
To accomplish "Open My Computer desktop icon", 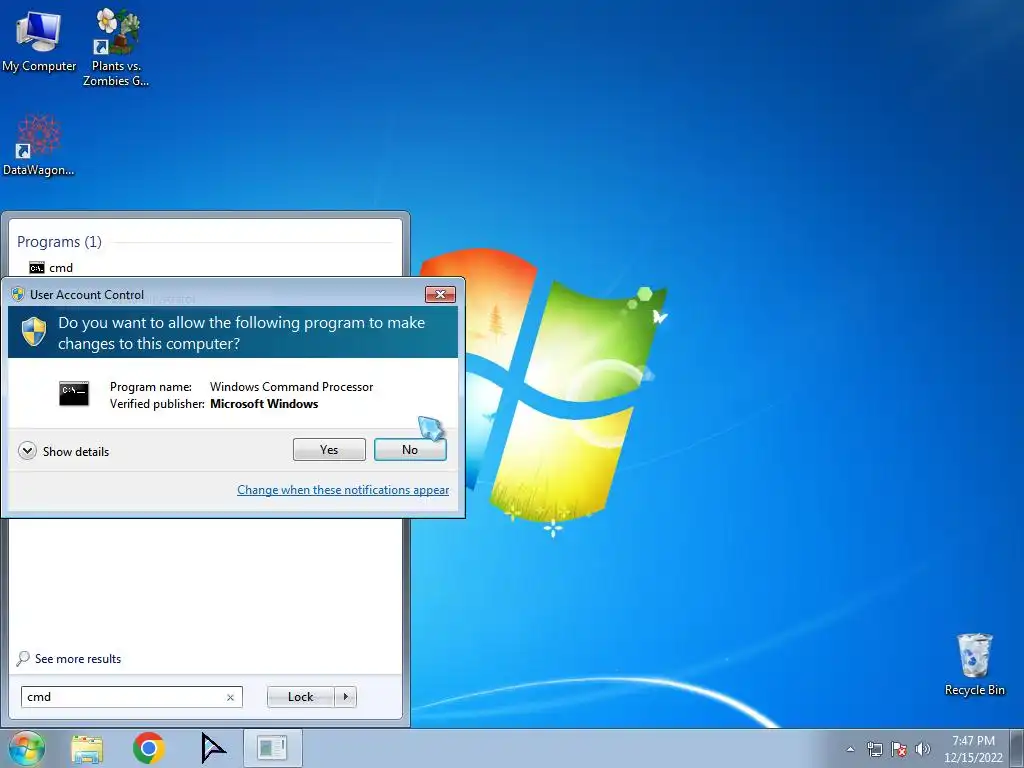I will click(x=39, y=40).
